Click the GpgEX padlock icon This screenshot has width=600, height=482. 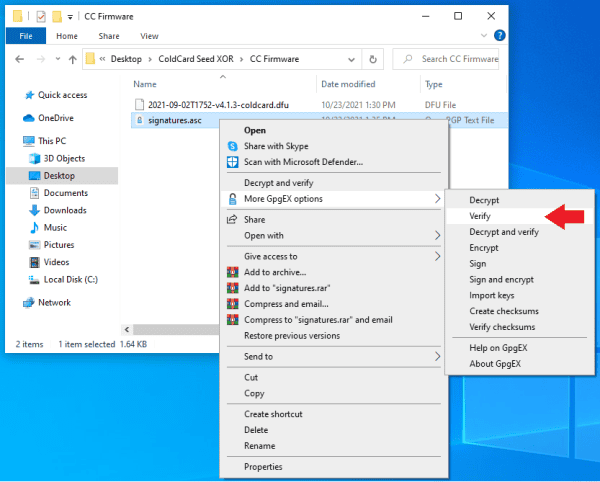pos(232,199)
